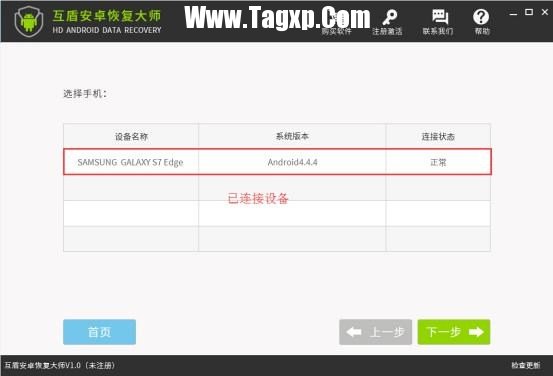553x376 pixels.
Task: Click the 上一步 previous step button
Action: click(375, 332)
